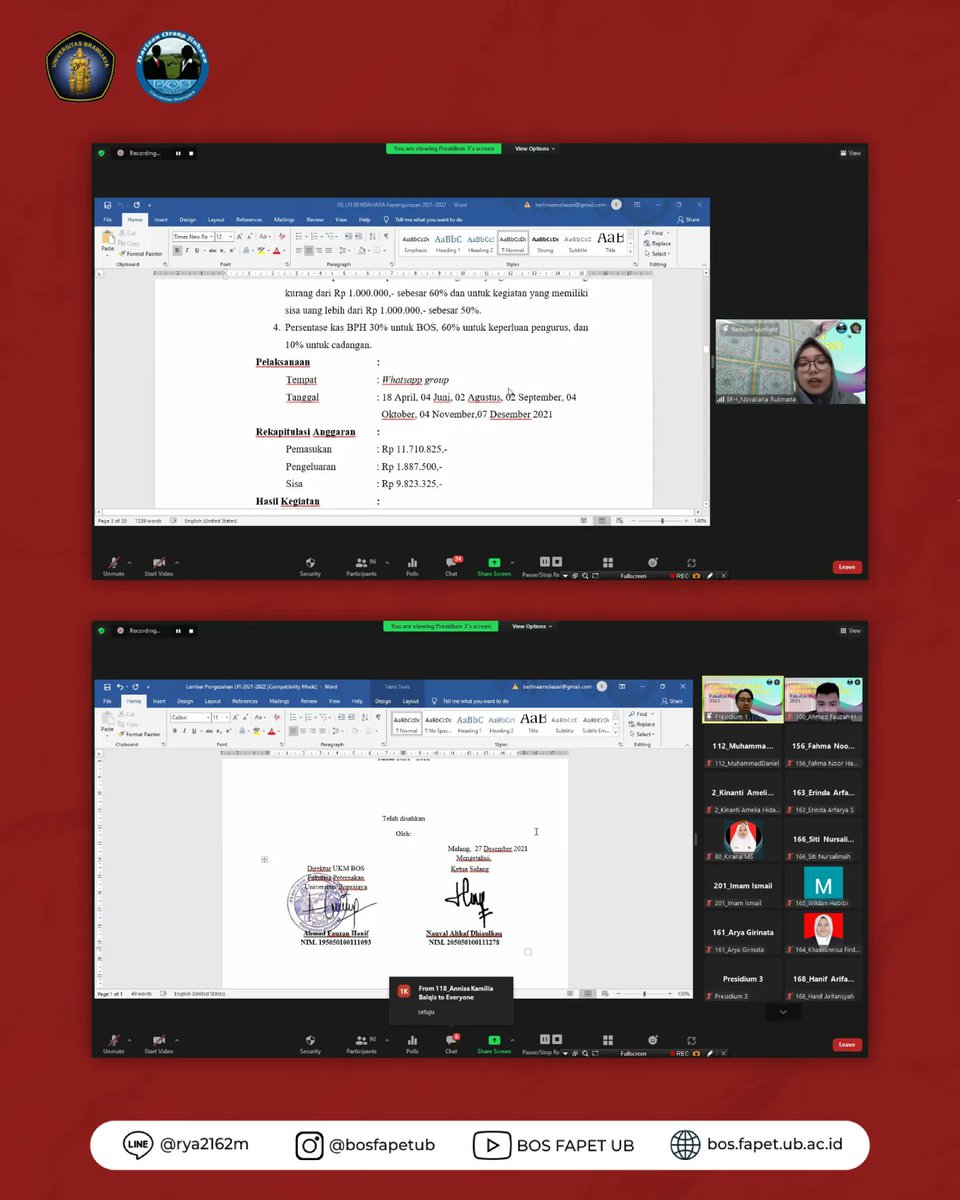Open the Insert tab in BENDAHARA Word window

[160, 219]
